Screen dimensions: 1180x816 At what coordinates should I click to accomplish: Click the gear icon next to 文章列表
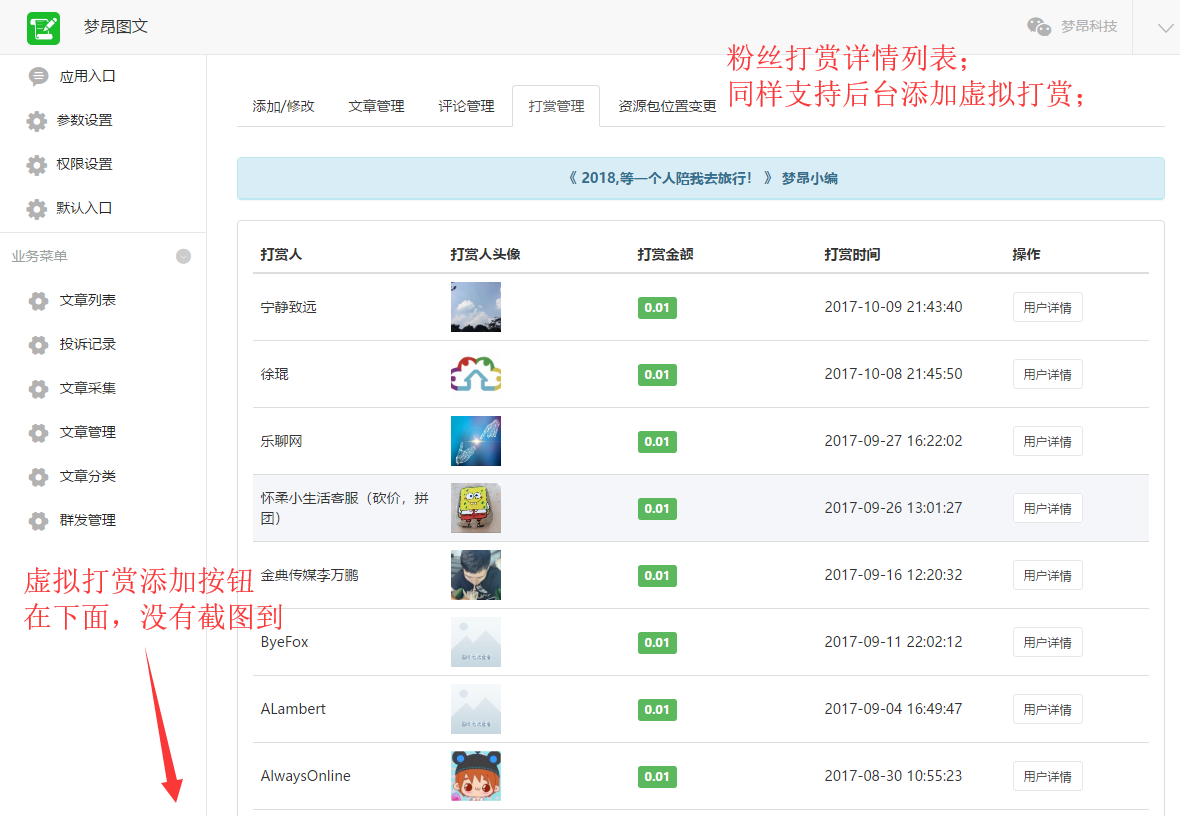(x=38, y=300)
